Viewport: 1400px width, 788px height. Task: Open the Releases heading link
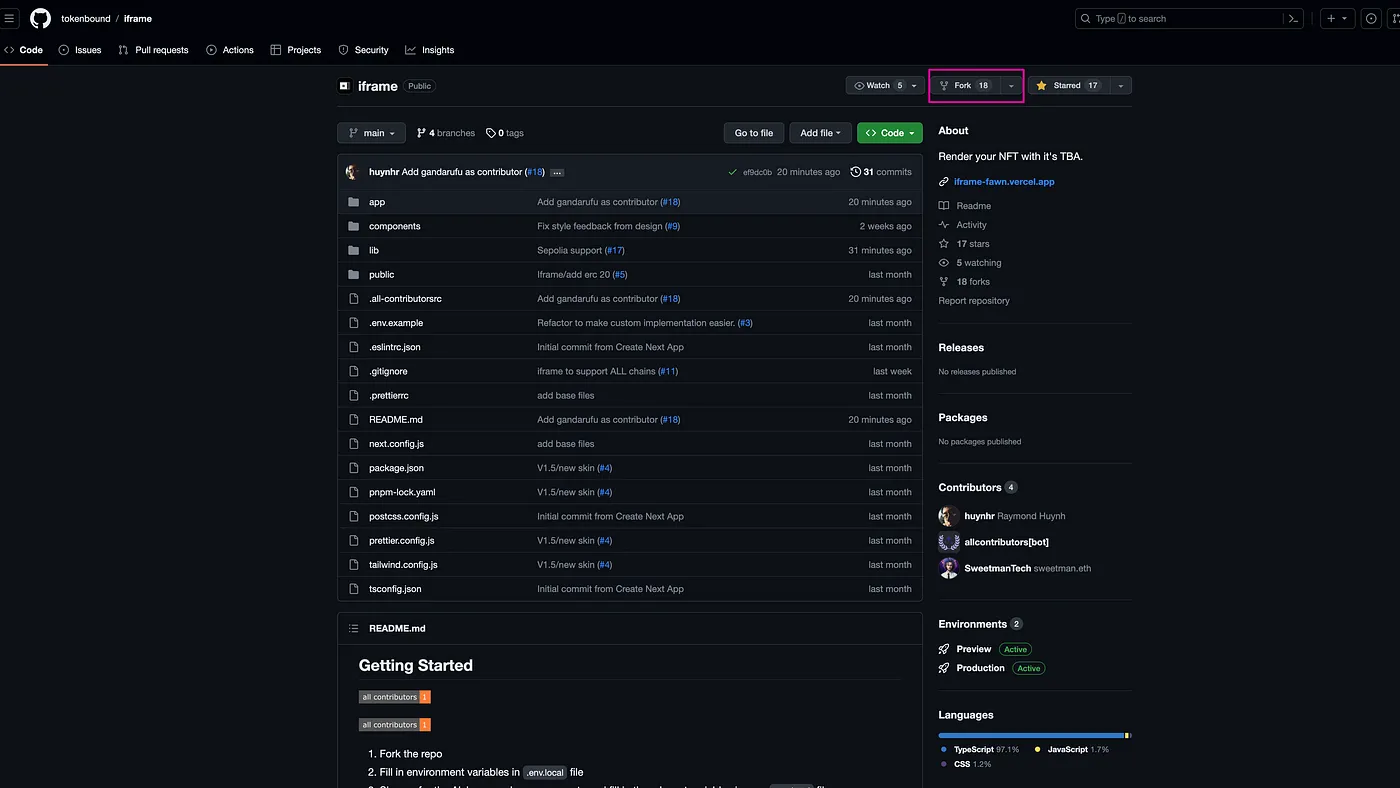coord(961,348)
